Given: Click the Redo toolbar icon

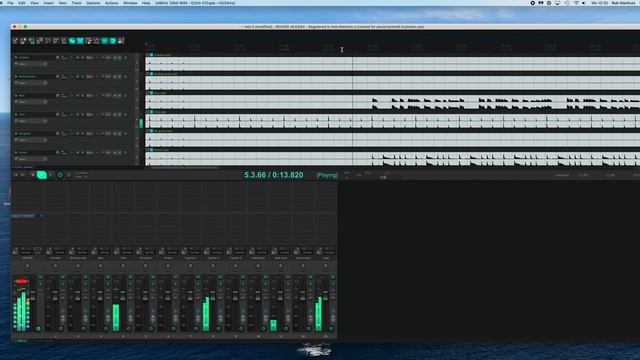Looking at the screenshot, I should coord(56,41).
